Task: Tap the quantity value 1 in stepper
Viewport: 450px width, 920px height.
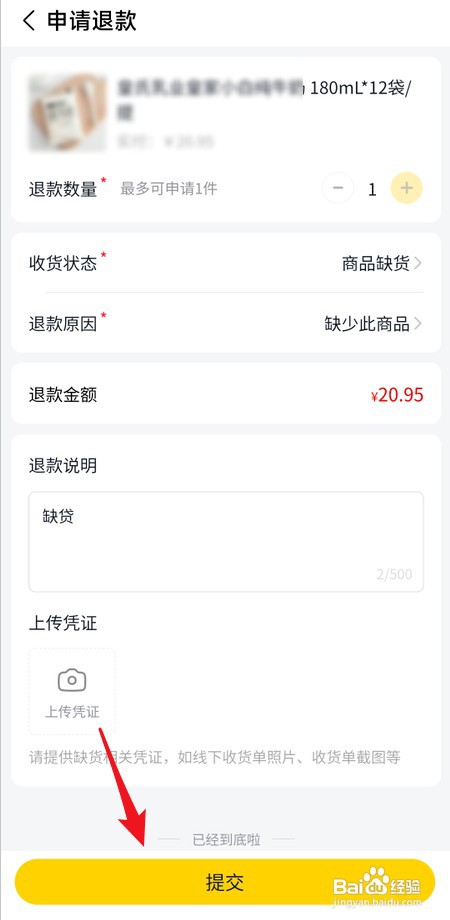Action: pos(372,189)
